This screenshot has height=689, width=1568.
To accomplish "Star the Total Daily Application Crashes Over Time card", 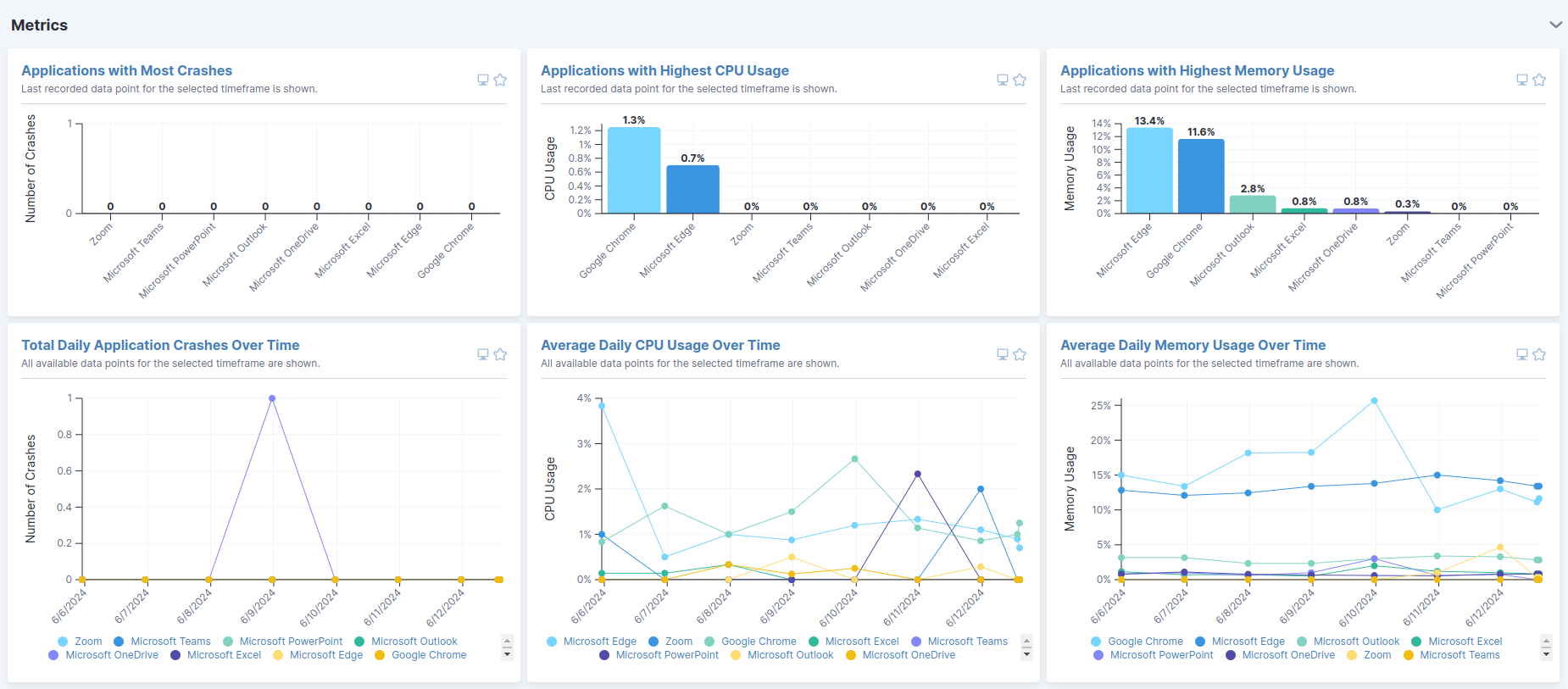I will [500, 354].
